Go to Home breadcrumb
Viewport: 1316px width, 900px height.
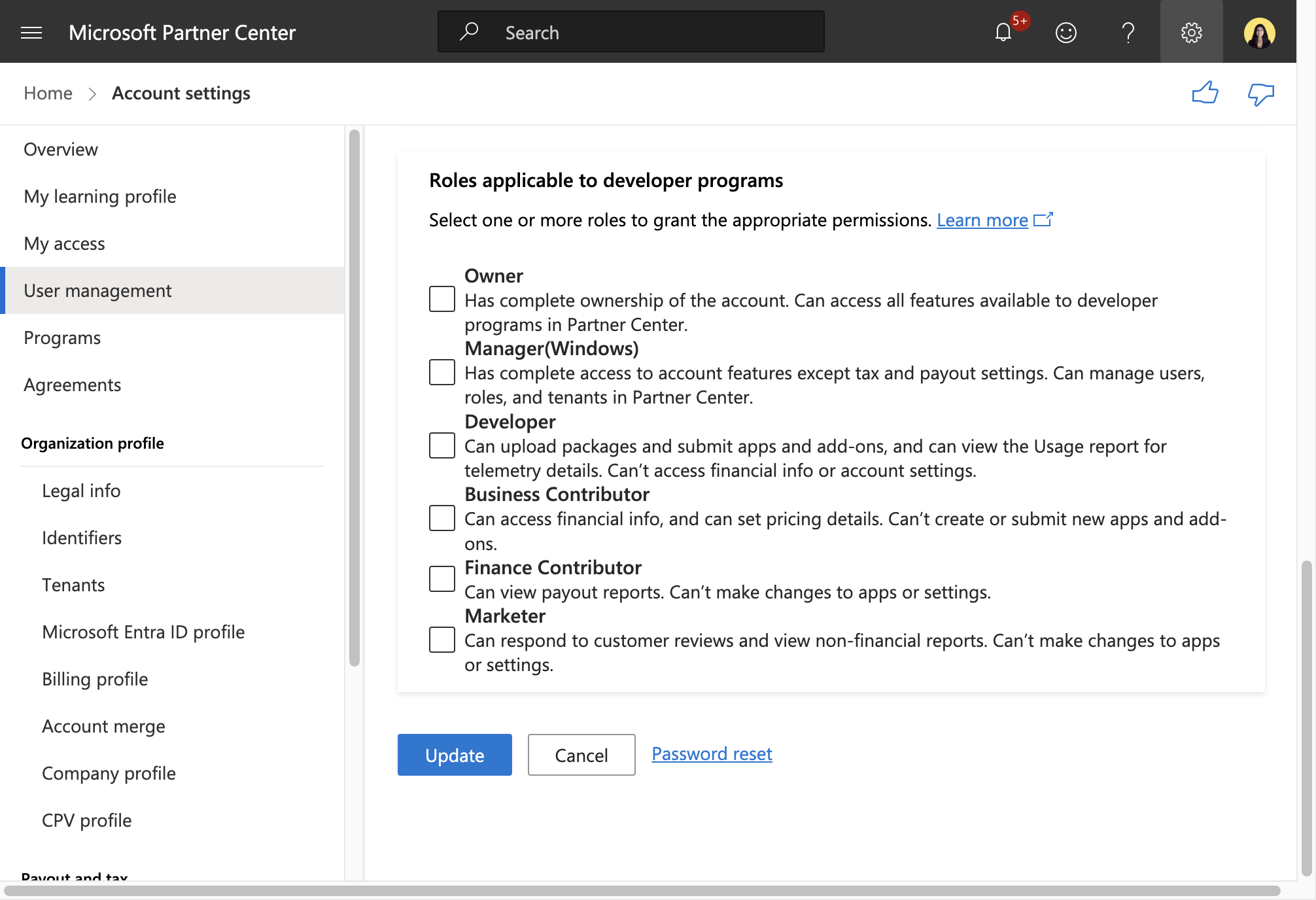(x=48, y=93)
